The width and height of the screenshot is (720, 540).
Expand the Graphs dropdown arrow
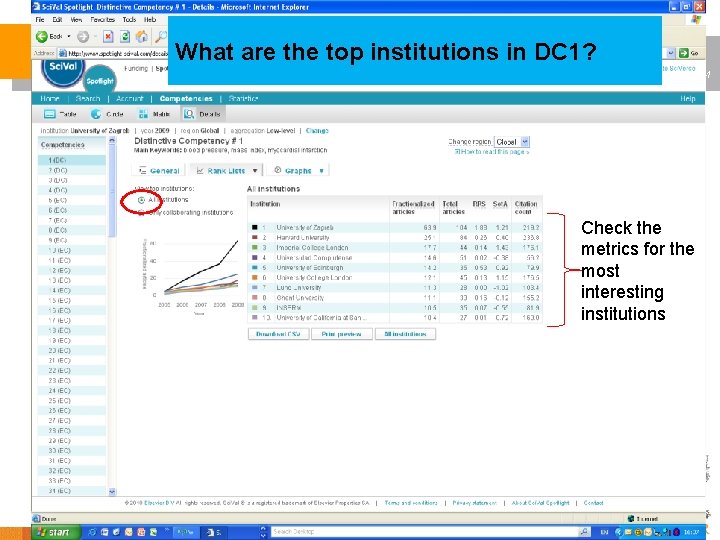pos(321,171)
